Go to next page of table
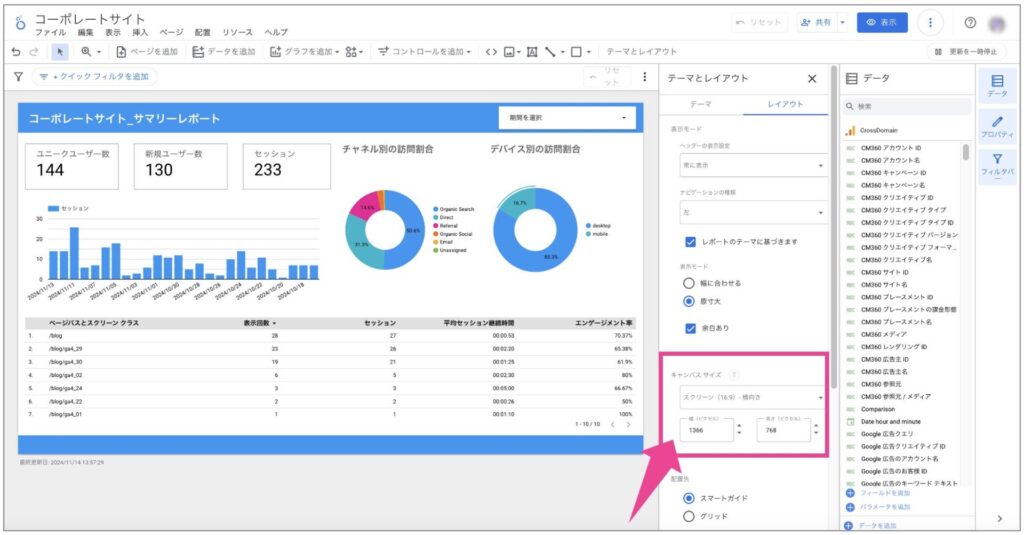The height and width of the screenshot is (535, 1024). (628, 425)
